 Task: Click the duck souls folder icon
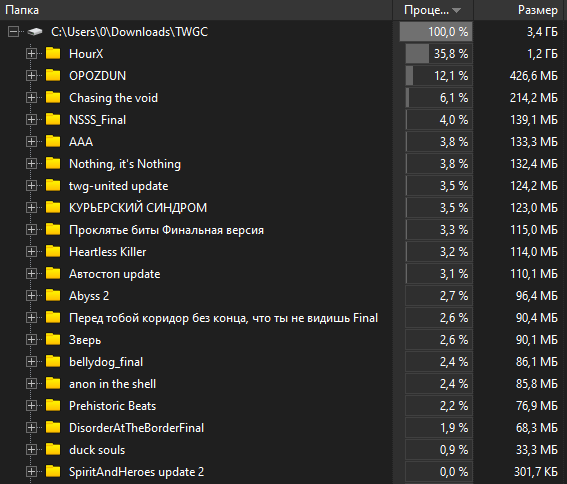click(x=53, y=450)
